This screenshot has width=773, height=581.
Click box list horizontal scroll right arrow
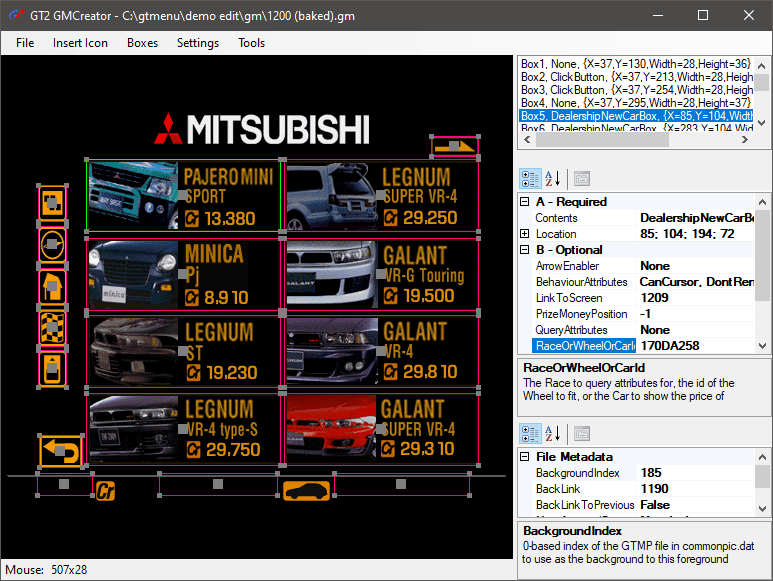(745, 140)
